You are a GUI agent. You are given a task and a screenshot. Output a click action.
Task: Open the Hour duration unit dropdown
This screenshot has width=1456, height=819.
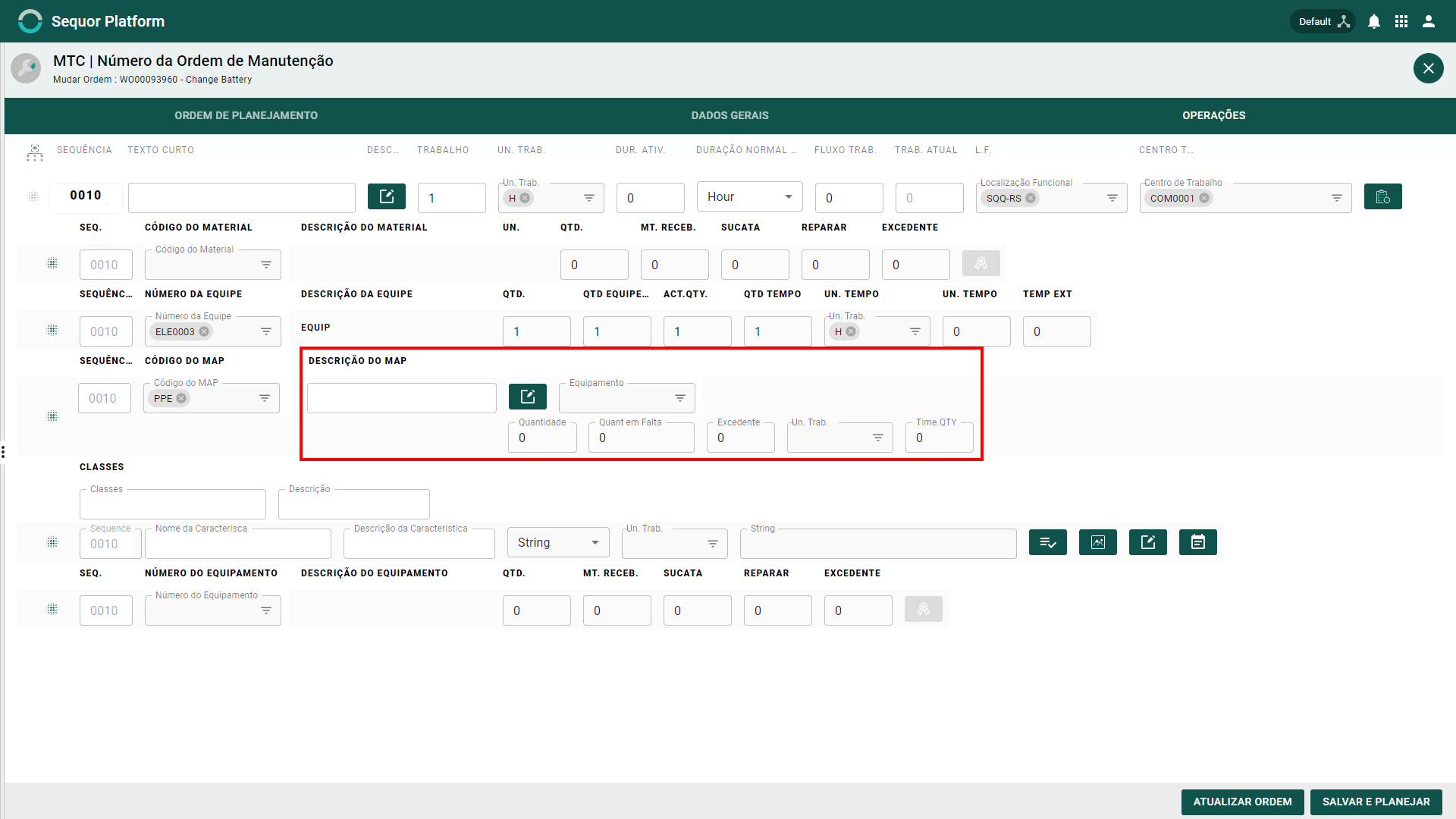point(749,197)
